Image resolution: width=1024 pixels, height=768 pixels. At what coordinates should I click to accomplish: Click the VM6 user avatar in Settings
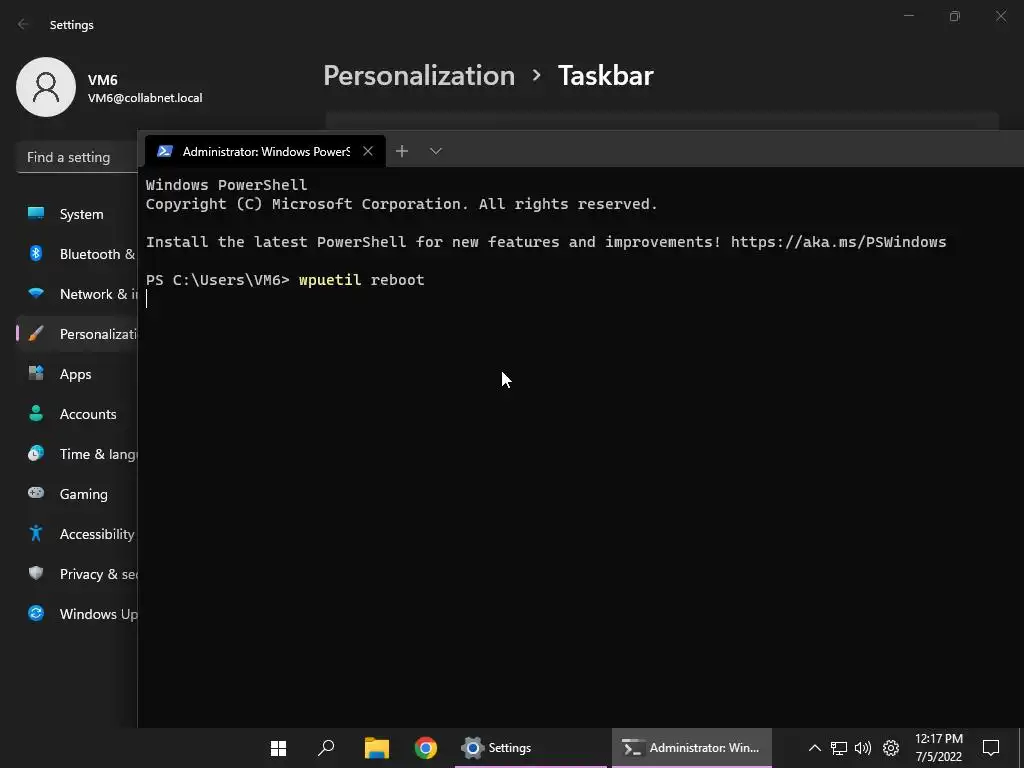[x=46, y=87]
